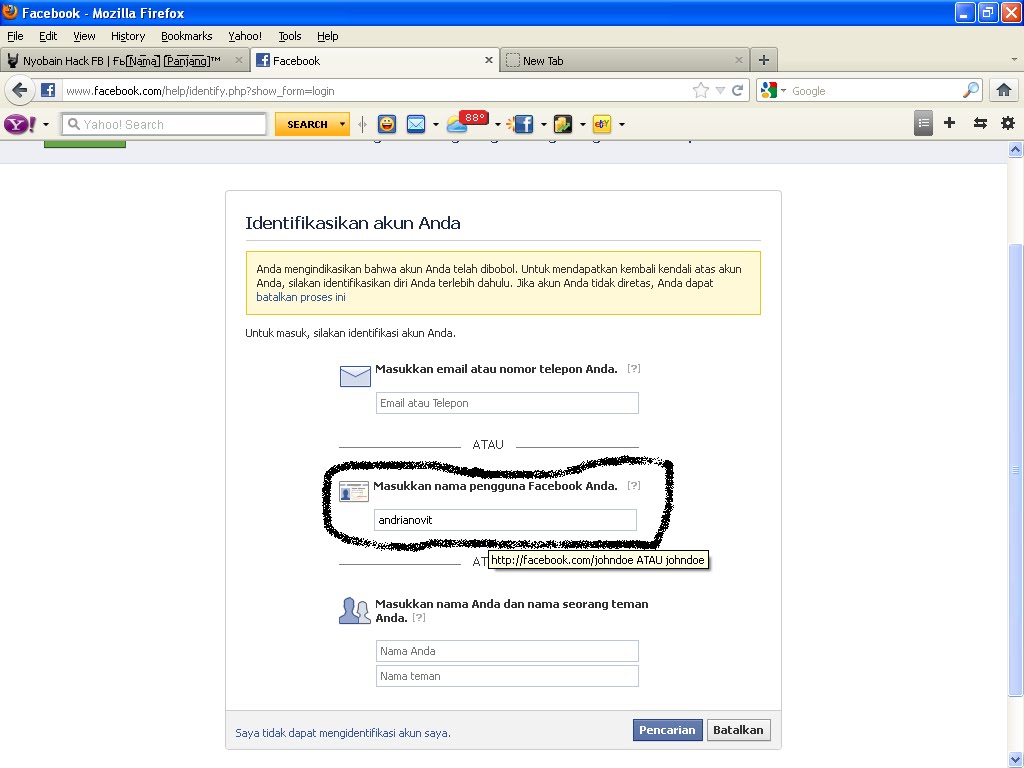Expand the mail icon dropdown arrow
Image resolution: width=1024 pixels, height=768 pixels.
pyautogui.click(x=436, y=124)
